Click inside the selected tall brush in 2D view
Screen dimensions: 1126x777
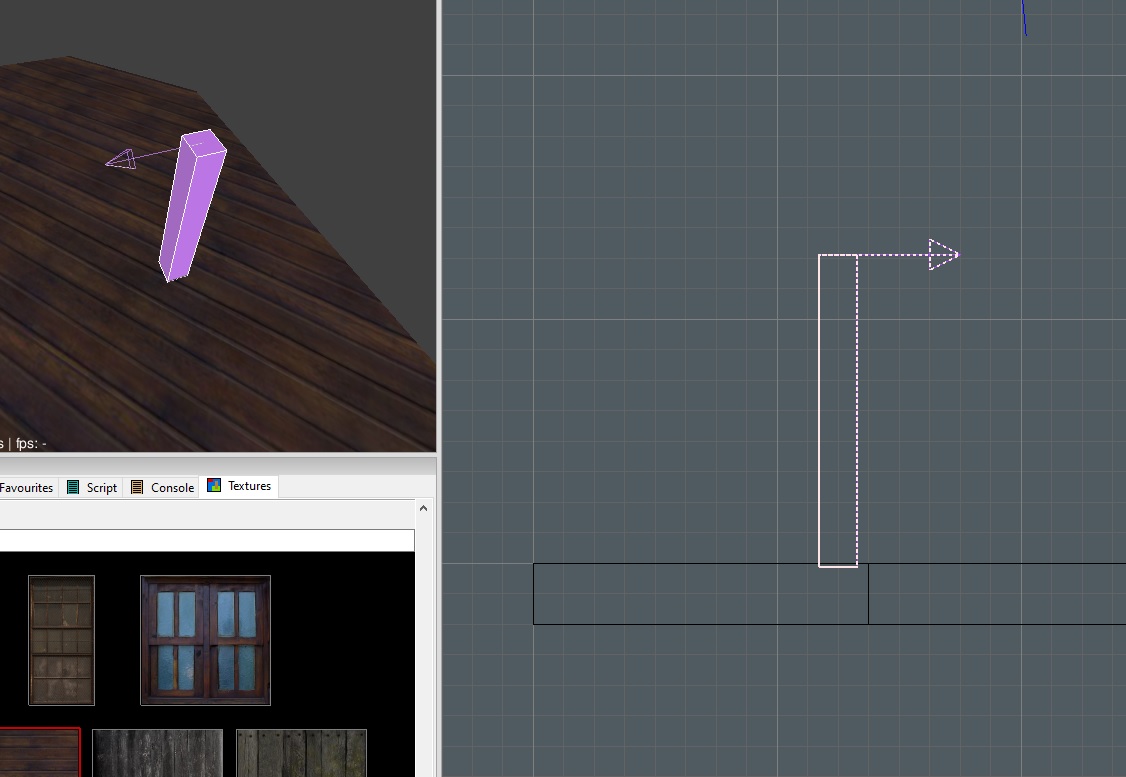838,410
